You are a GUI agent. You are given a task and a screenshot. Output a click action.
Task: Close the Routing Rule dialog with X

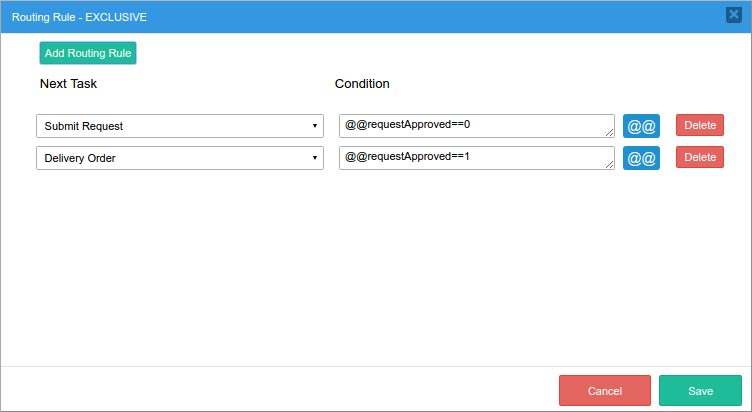[x=733, y=15]
